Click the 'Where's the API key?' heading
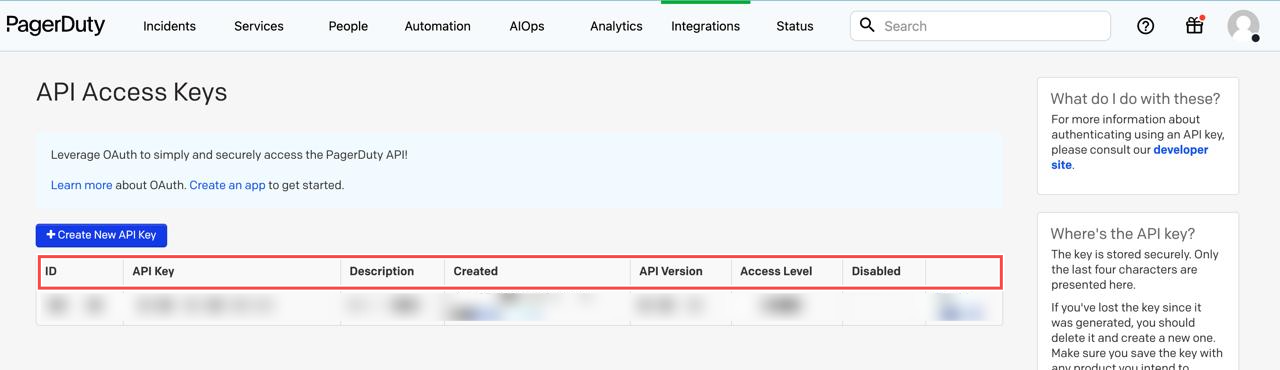The width and height of the screenshot is (1280, 370). 1123,233
